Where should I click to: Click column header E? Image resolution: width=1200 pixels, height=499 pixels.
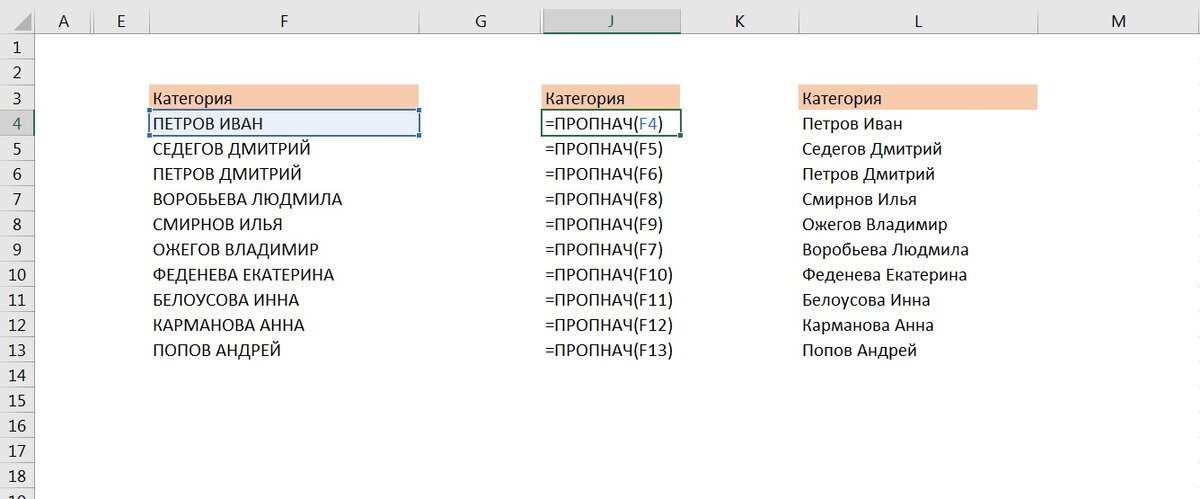point(121,21)
